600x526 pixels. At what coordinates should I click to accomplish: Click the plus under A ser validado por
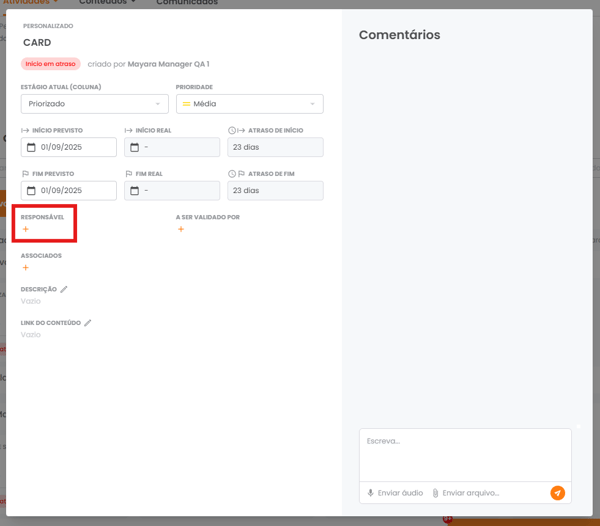coord(181,230)
